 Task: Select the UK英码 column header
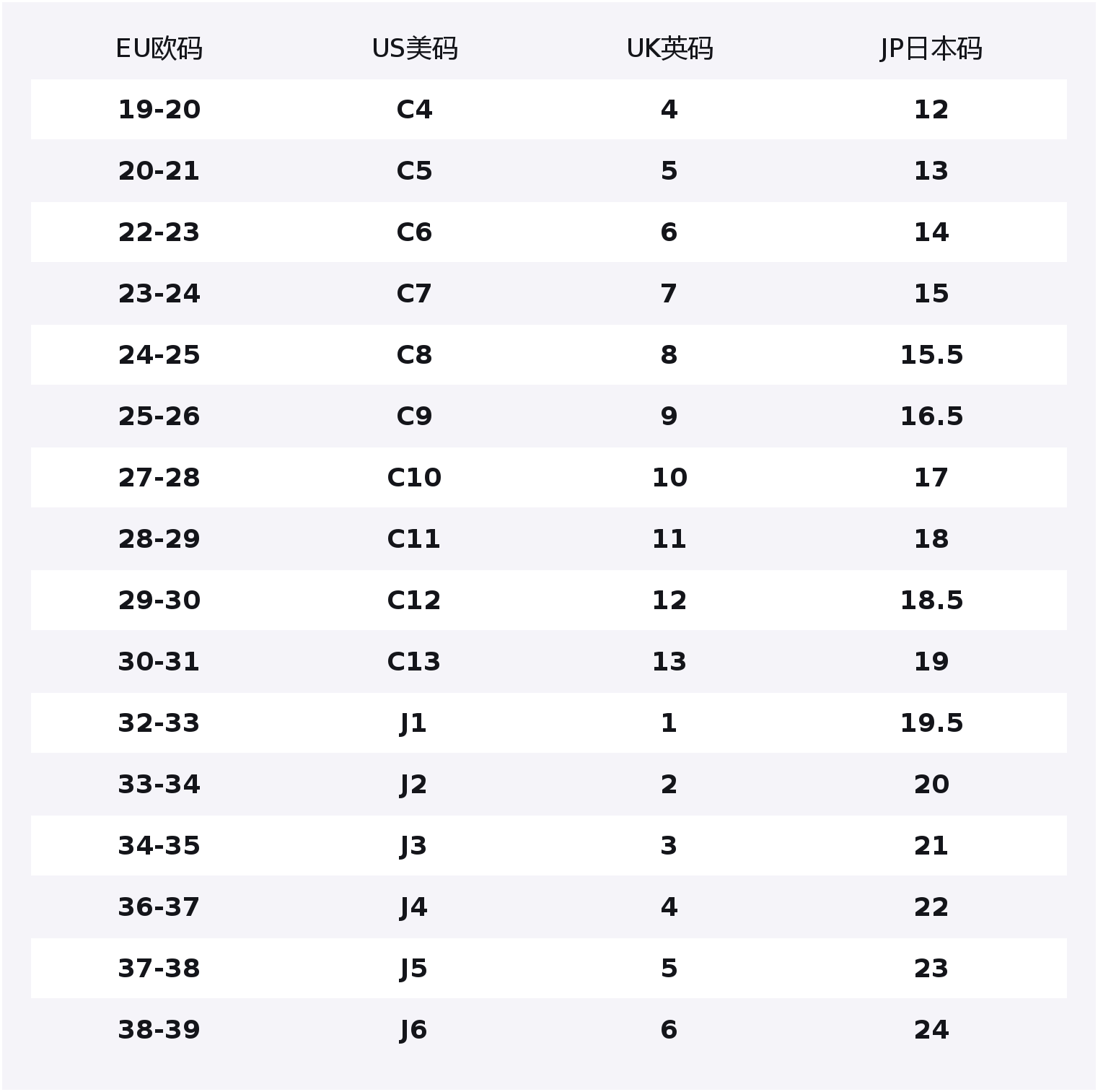(x=669, y=49)
